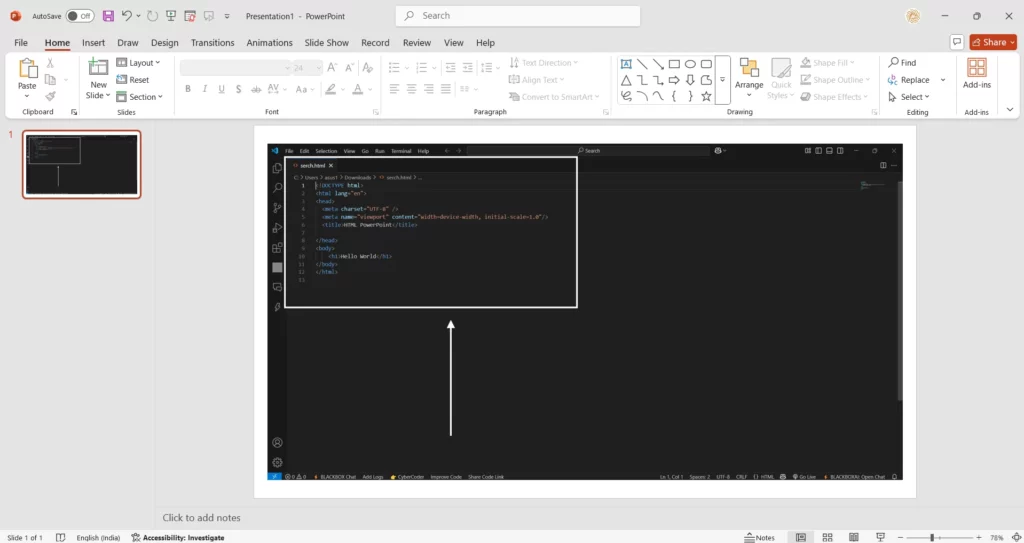
Task: Click the Save icon in title bar
Action: pyautogui.click(x=108, y=16)
